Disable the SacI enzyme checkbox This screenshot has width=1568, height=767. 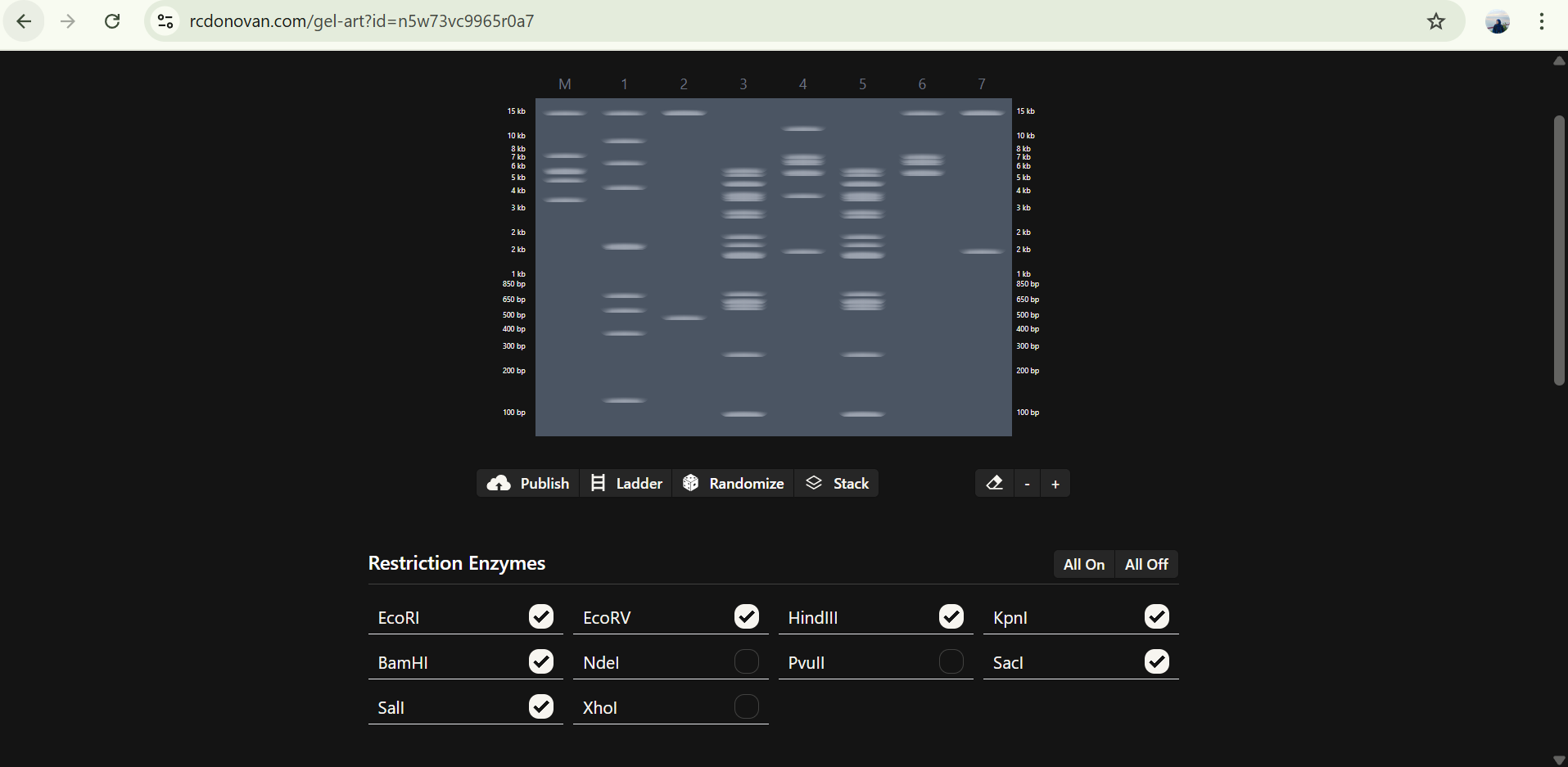pyautogui.click(x=1156, y=661)
